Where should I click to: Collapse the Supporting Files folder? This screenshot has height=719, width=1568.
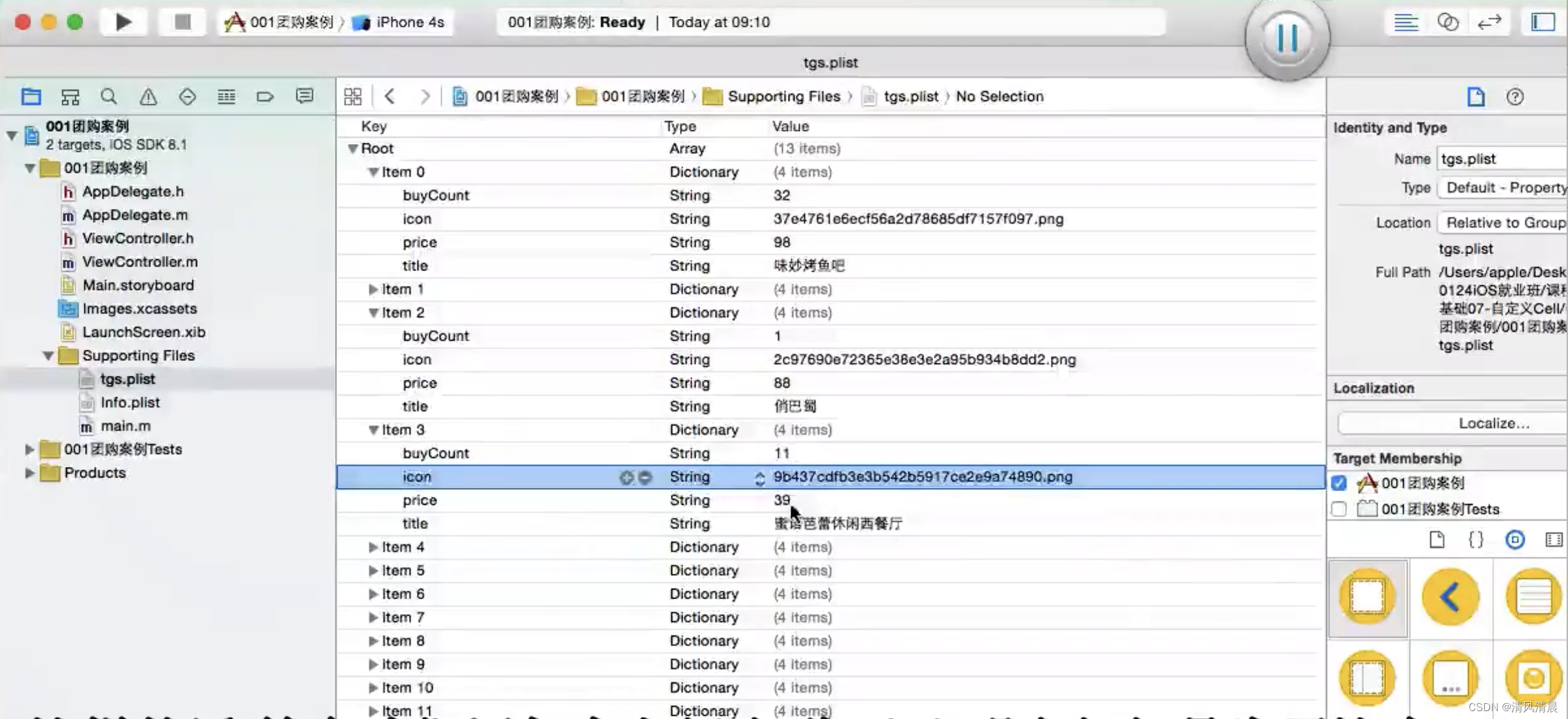[48, 356]
